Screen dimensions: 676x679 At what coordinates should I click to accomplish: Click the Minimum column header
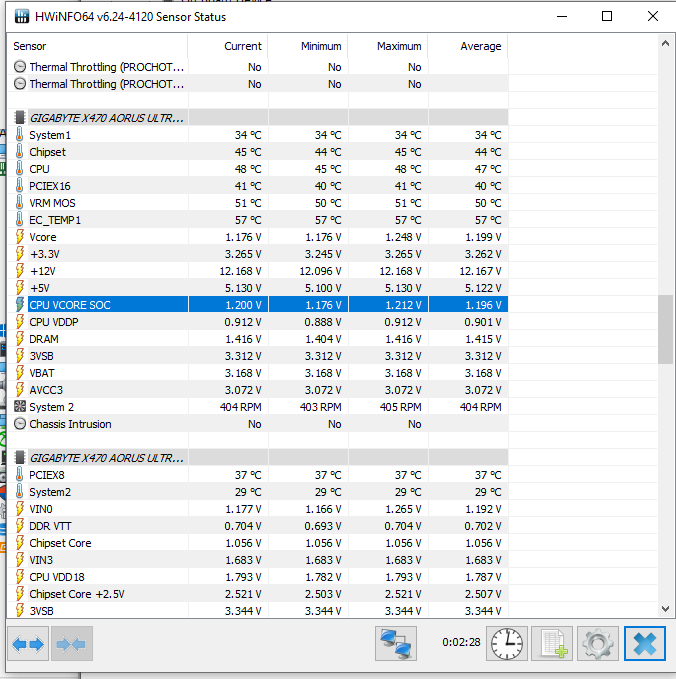click(x=308, y=46)
